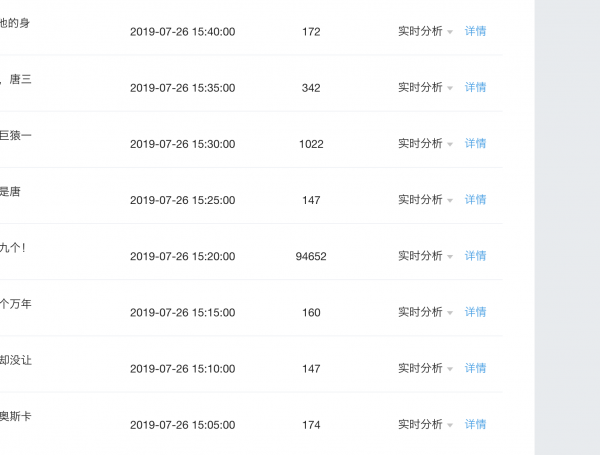The height and width of the screenshot is (455, 600).
Task: Open 实时分析 dropdown for 15:25:00 row
Action: click(425, 200)
